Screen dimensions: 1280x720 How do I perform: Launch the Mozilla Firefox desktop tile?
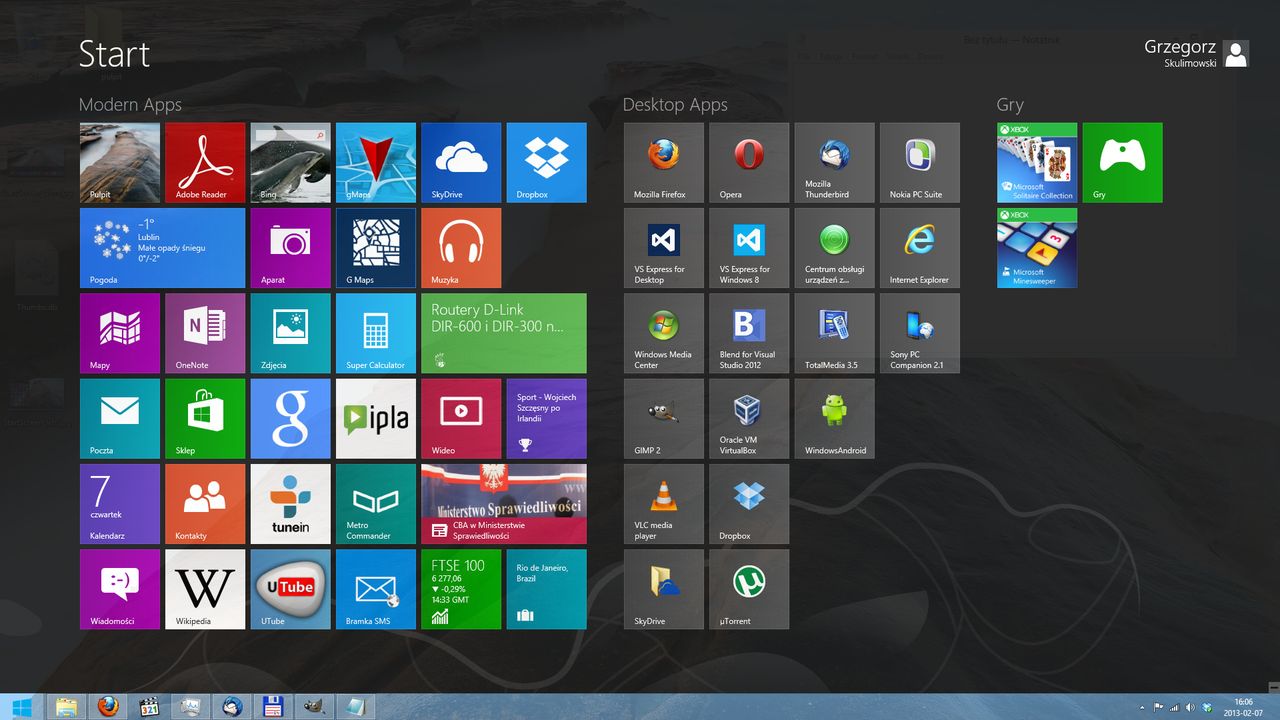click(x=664, y=163)
